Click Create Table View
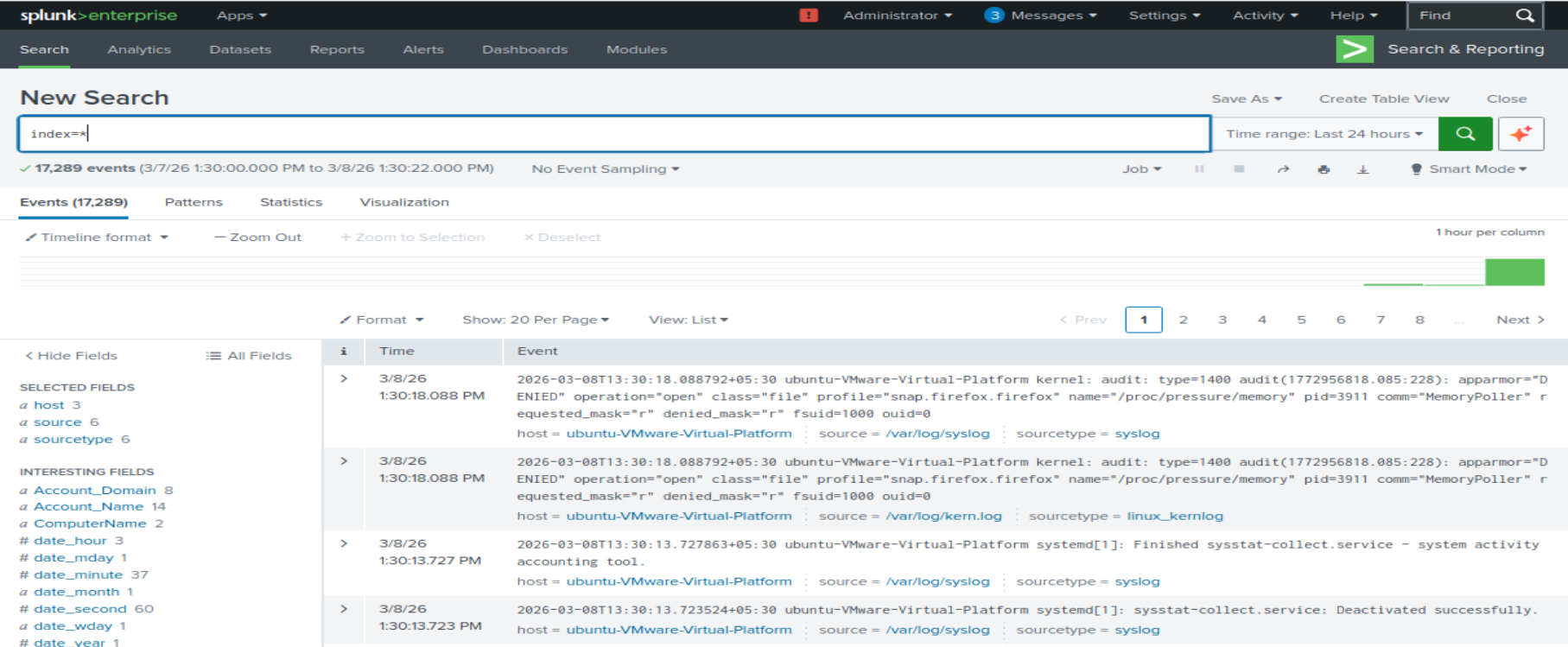Image resolution: width=1568 pixels, height=647 pixels. tap(1383, 99)
